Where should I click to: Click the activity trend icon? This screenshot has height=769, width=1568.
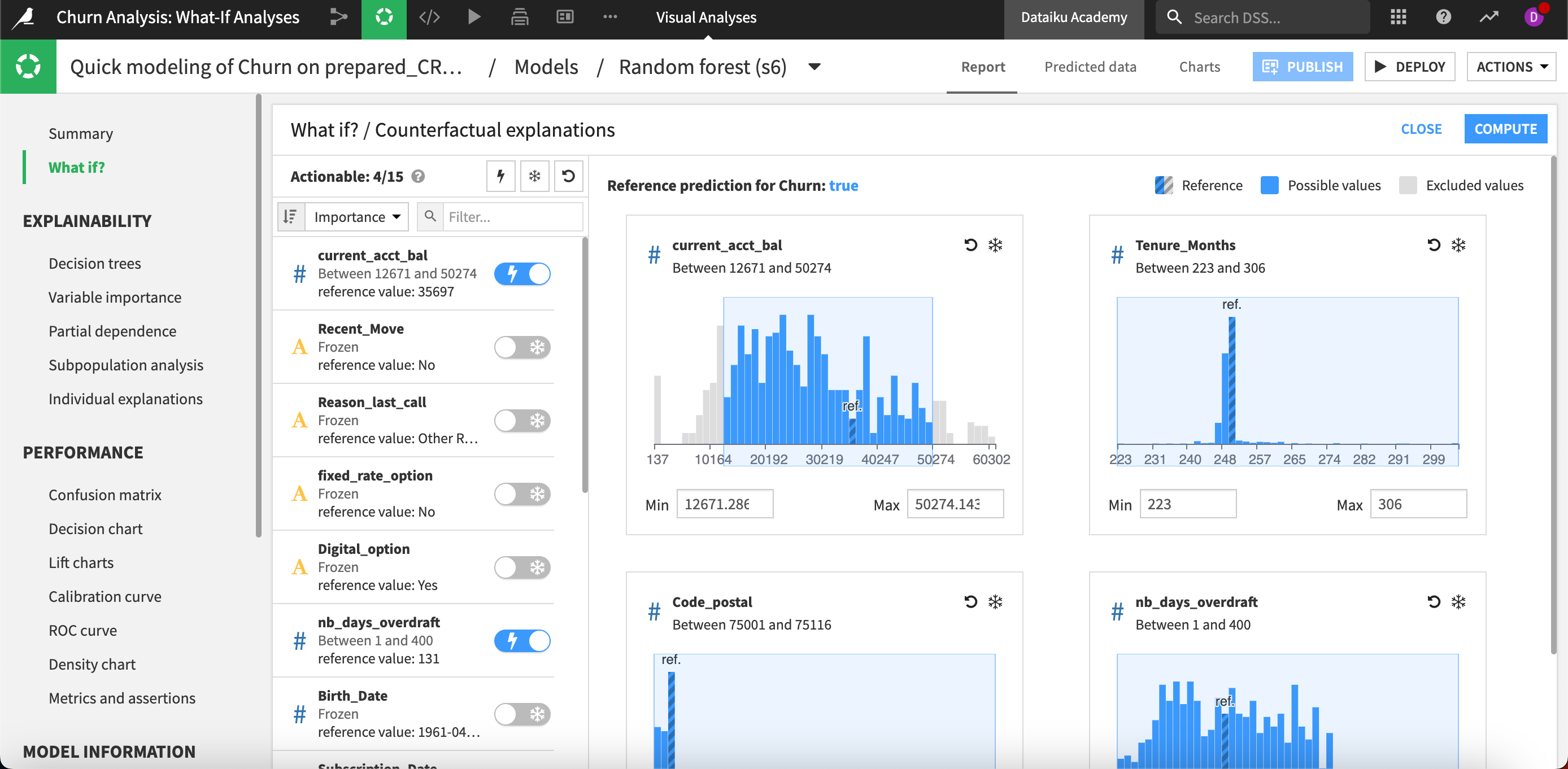[x=1489, y=17]
